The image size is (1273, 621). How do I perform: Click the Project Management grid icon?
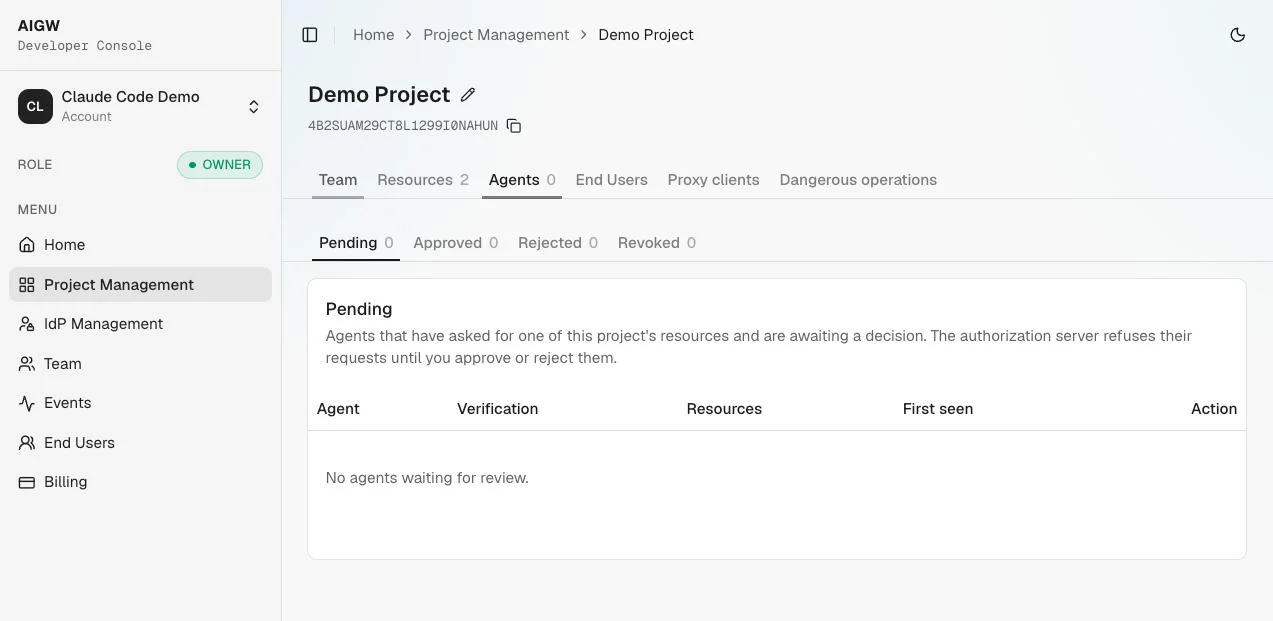27,285
